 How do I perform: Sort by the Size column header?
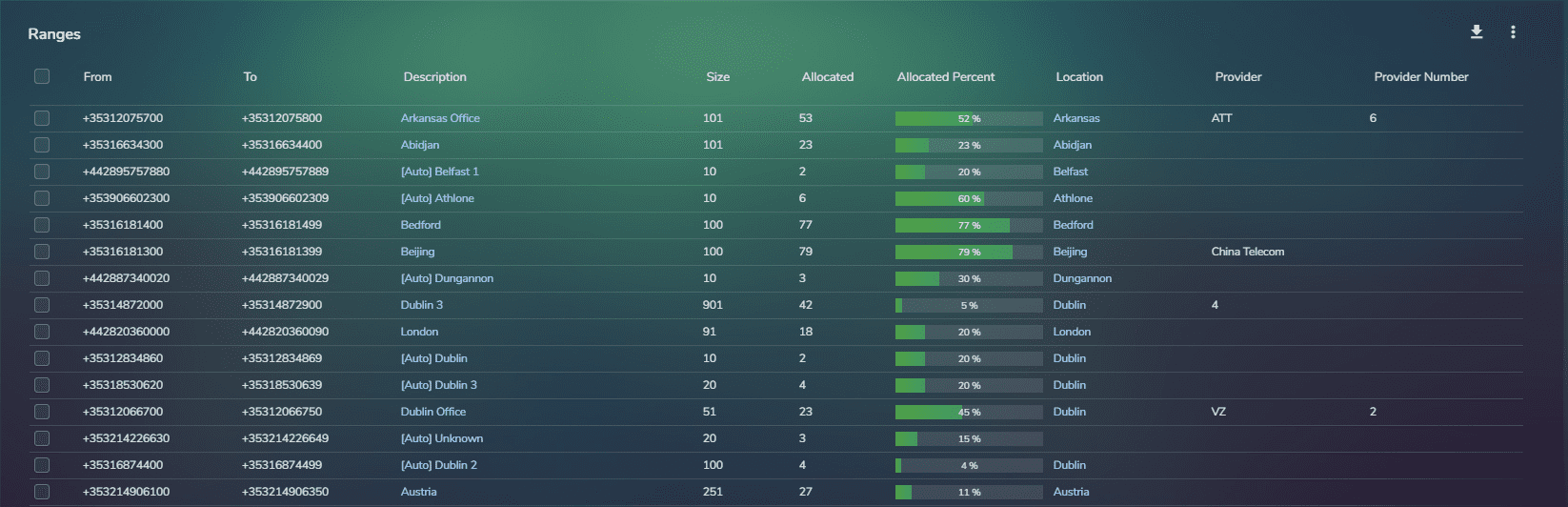click(x=718, y=77)
